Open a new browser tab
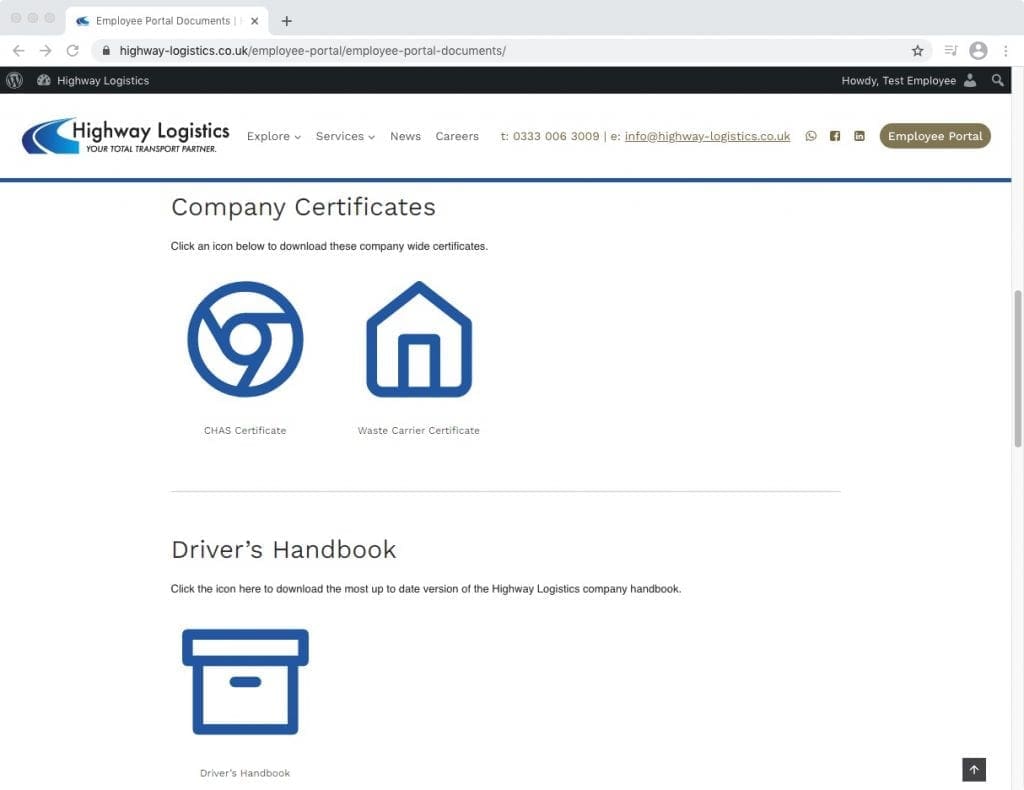The height and width of the screenshot is (790, 1024). [x=287, y=20]
